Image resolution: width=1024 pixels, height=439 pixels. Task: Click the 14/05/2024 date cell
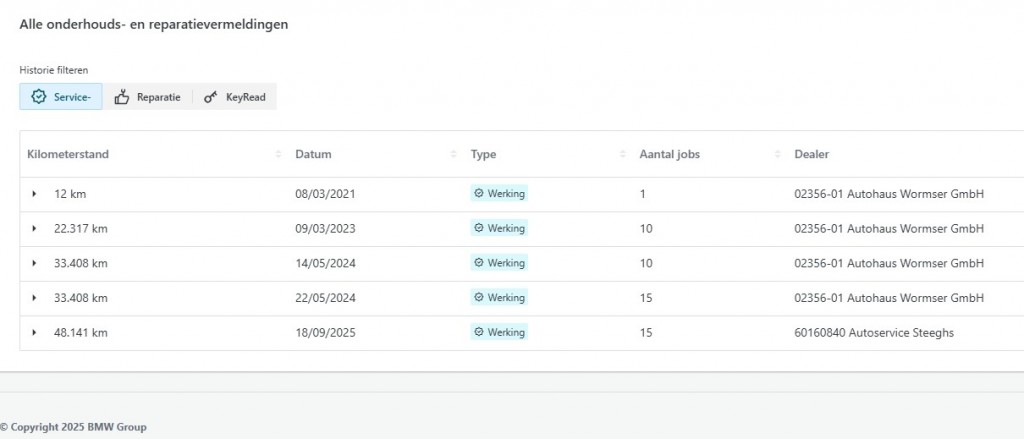click(325, 263)
